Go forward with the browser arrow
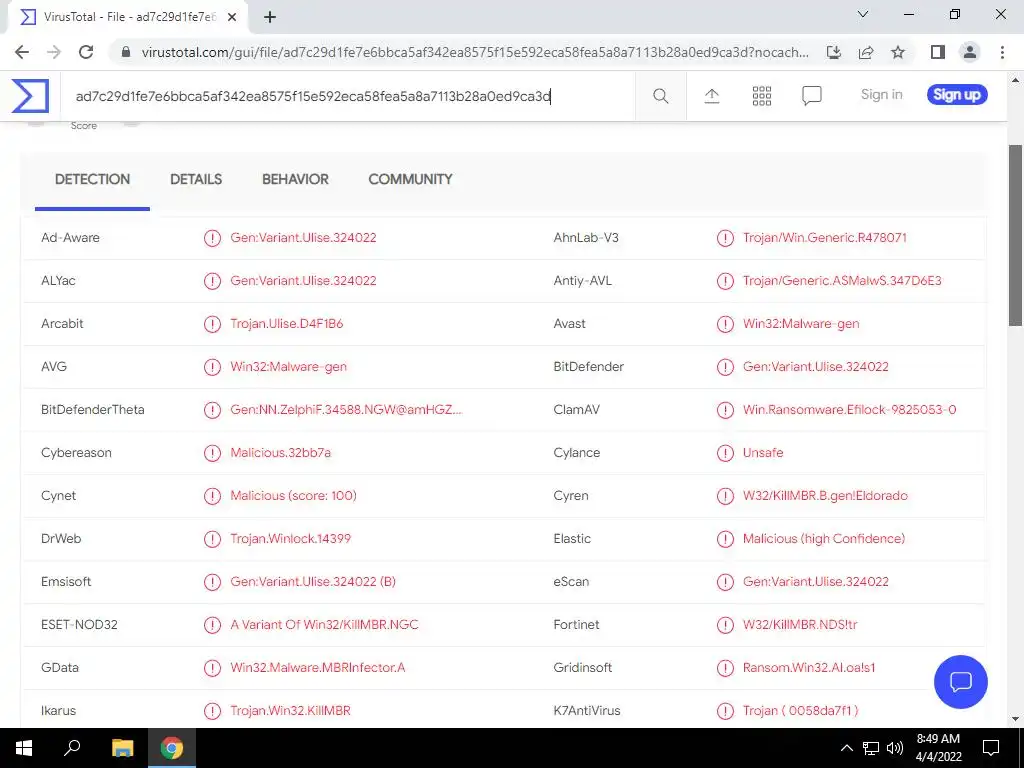The image size is (1024, 768). (x=54, y=52)
